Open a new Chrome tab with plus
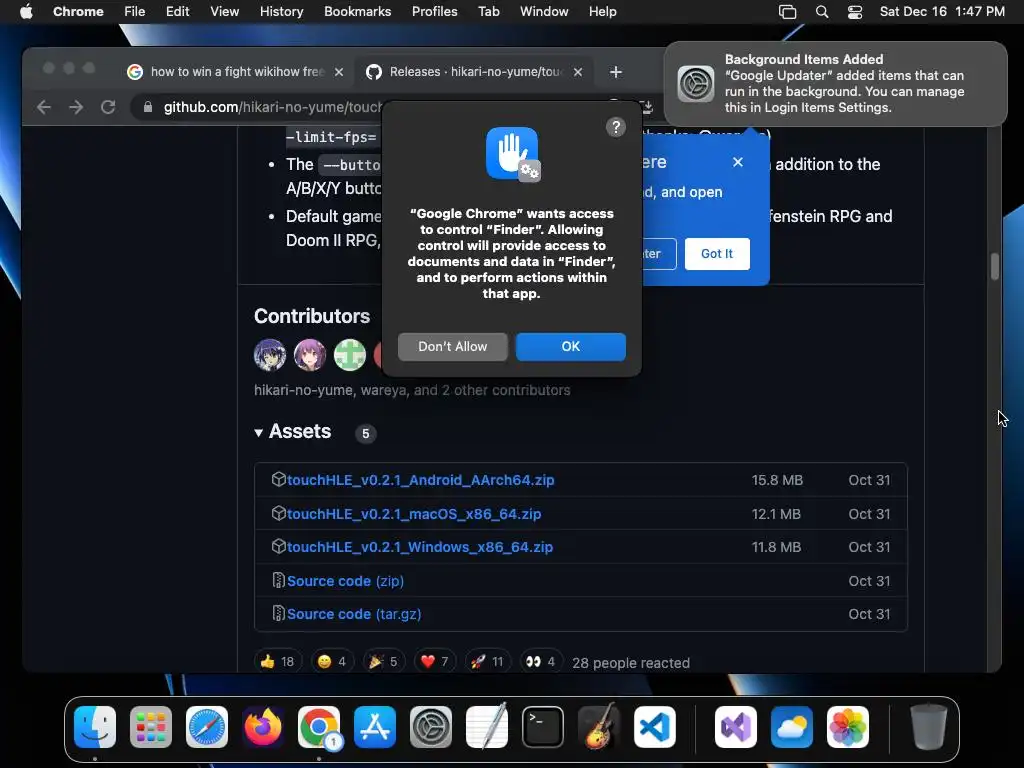The image size is (1024, 768). click(x=616, y=72)
